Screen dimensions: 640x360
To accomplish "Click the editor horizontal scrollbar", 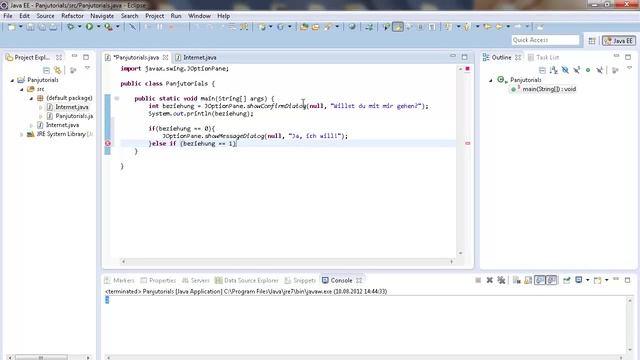I will 287,262.
